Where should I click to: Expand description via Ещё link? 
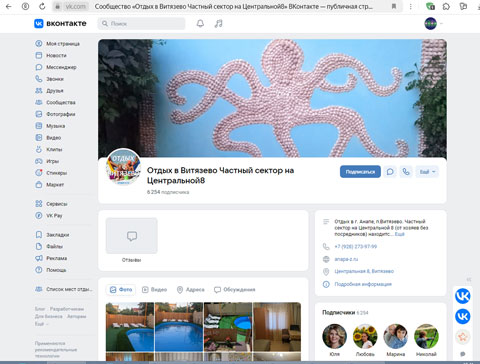tap(399, 234)
